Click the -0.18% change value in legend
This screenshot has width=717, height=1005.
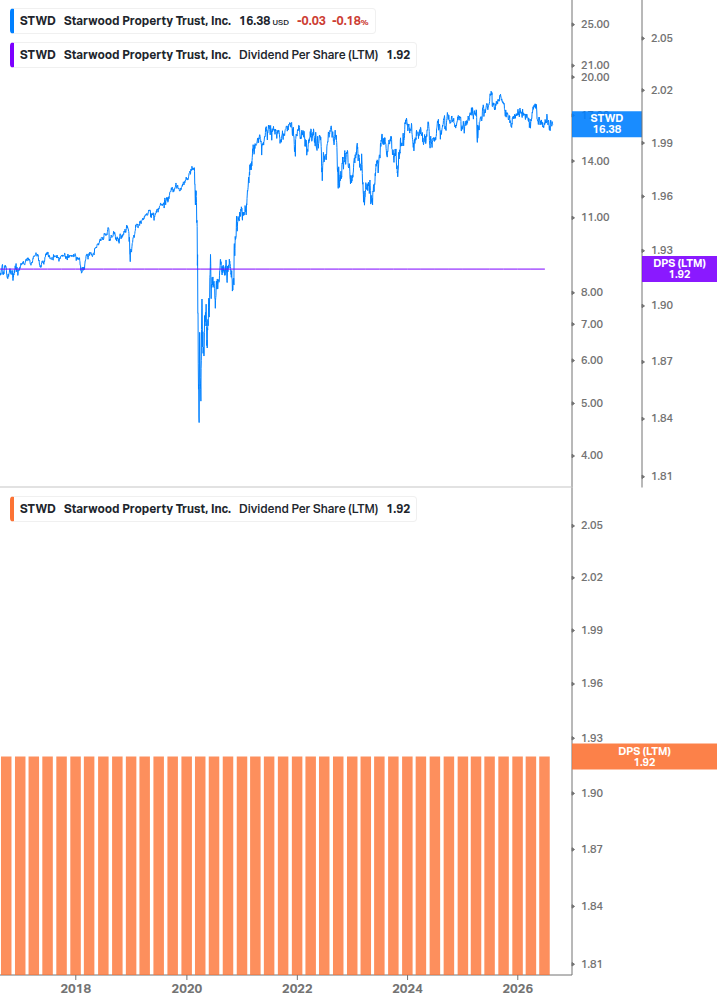tap(350, 21)
